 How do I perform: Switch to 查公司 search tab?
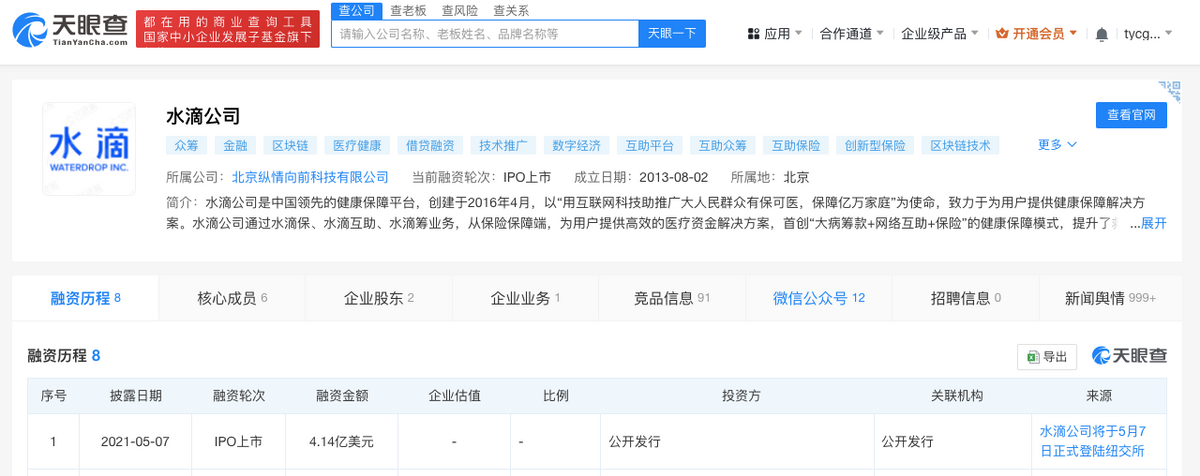click(356, 11)
